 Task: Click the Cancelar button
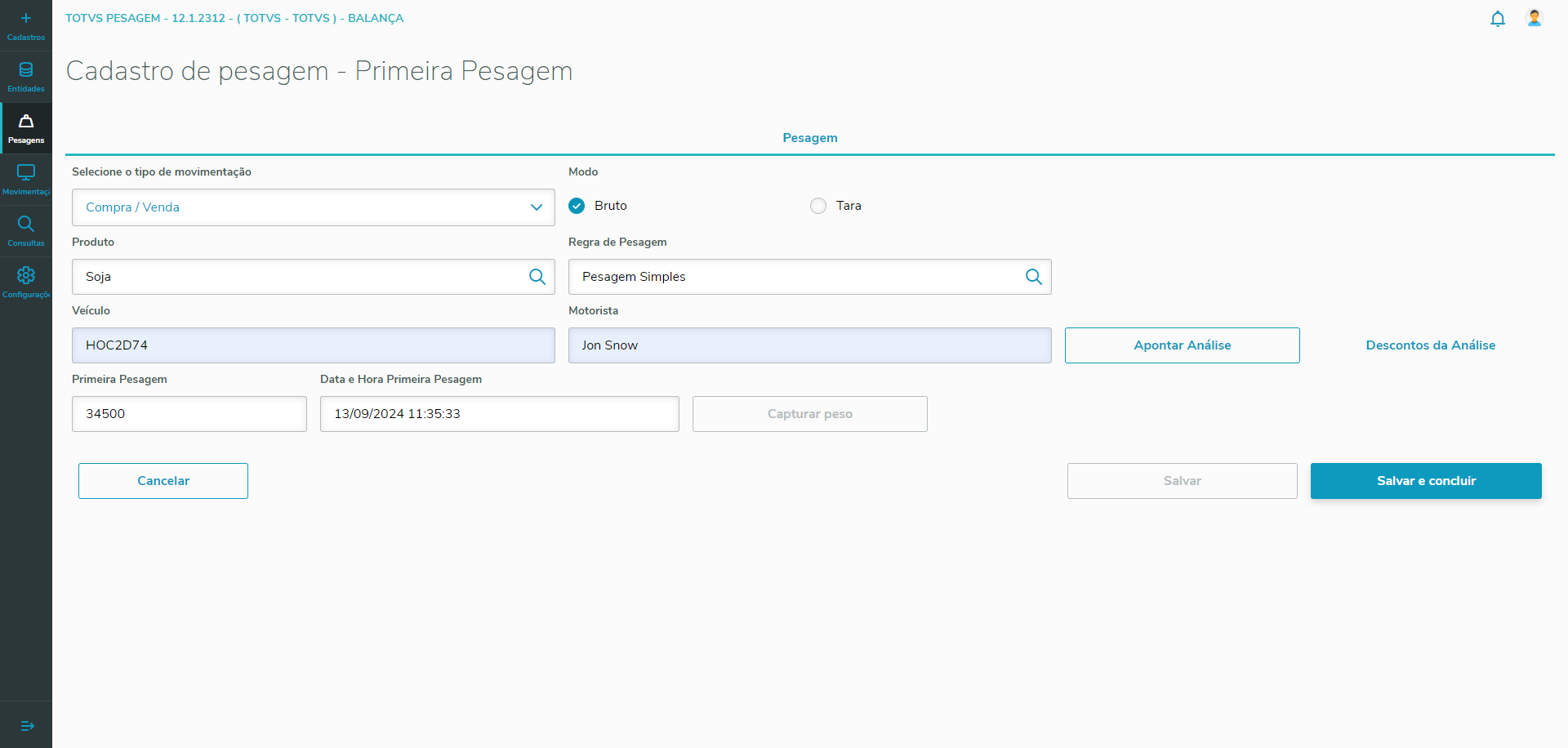(163, 481)
